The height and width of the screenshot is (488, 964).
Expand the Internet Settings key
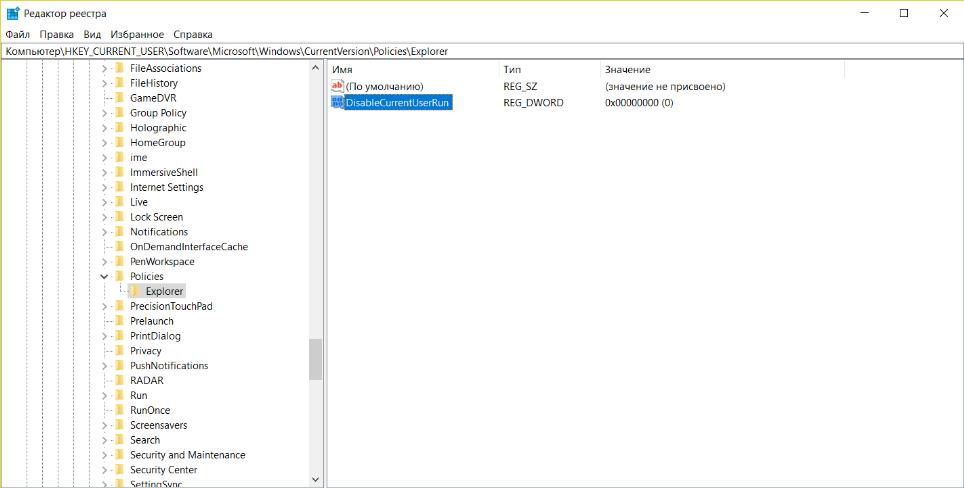pos(105,187)
